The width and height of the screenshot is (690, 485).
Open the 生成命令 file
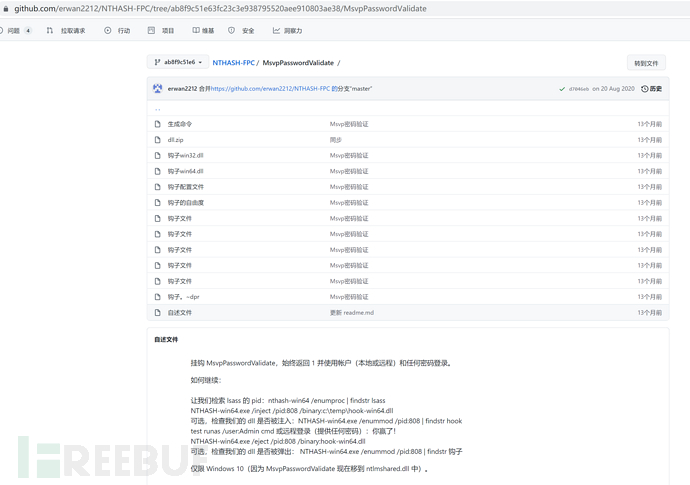coord(180,124)
